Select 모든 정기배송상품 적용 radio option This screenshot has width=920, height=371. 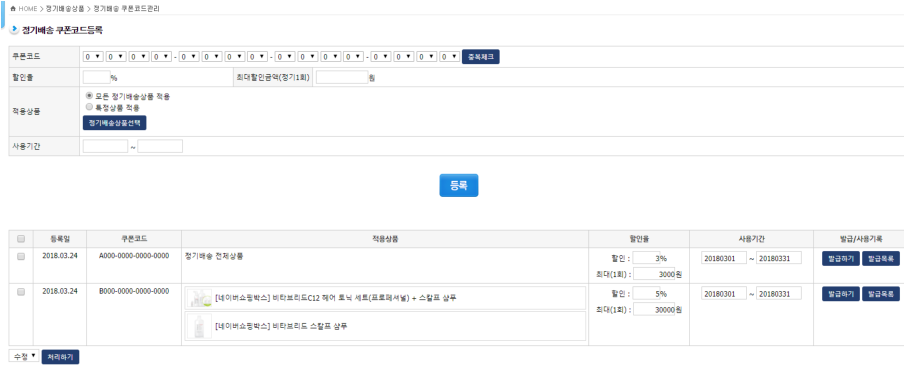(89, 96)
